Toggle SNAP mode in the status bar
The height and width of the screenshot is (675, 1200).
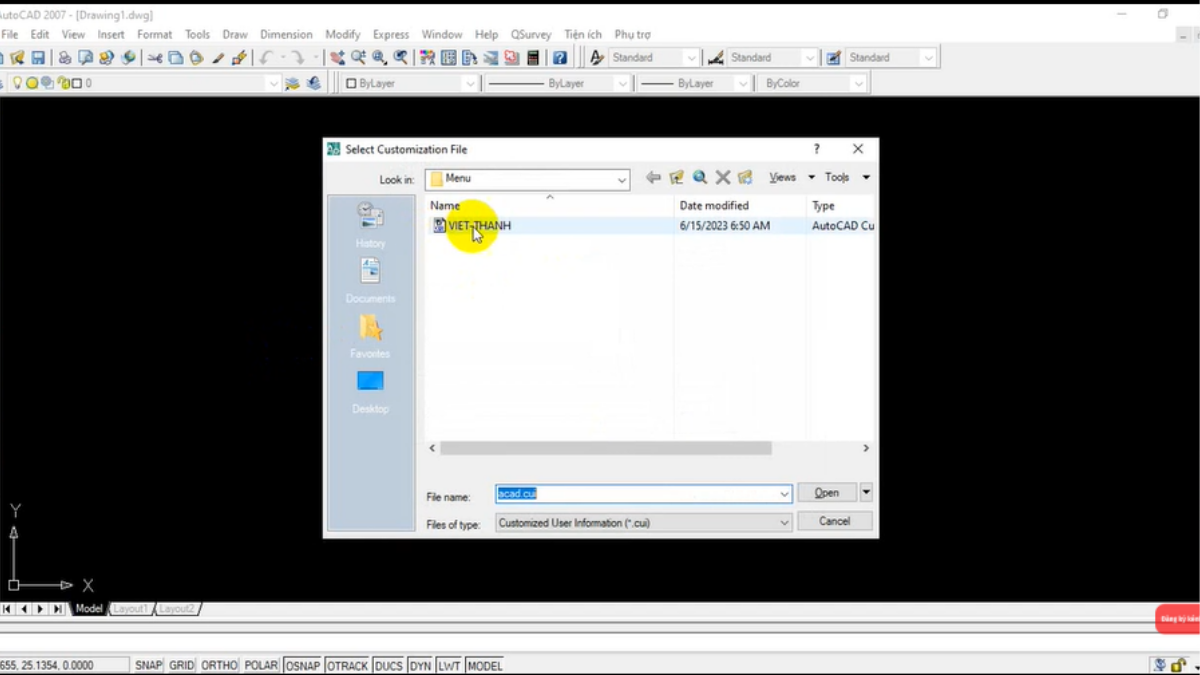coord(149,666)
